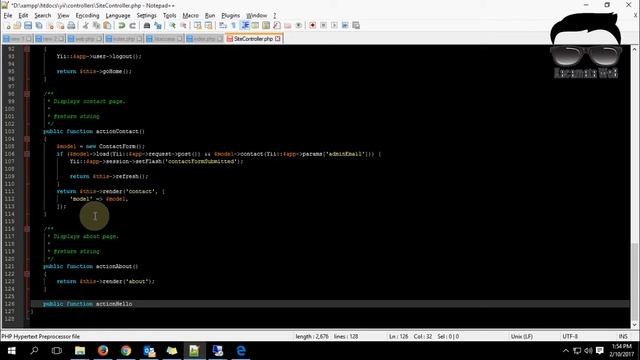
Task: Open the UTF-8 encoding selector in status bar
Action: (x=570, y=336)
